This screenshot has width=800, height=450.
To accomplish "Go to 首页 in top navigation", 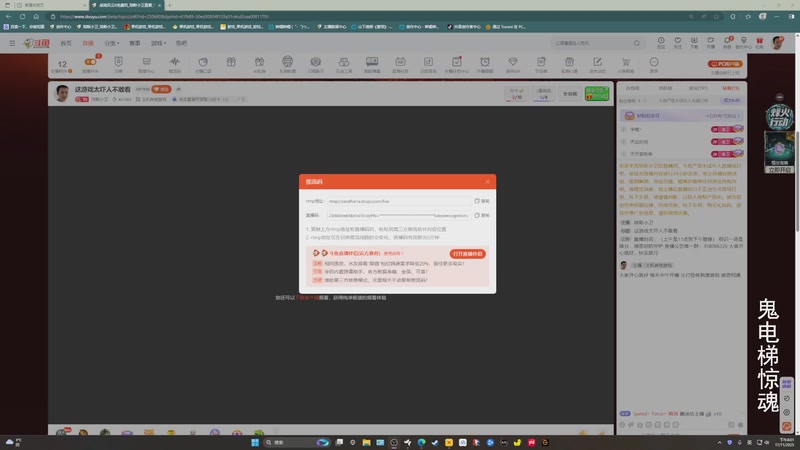I will coord(66,43).
